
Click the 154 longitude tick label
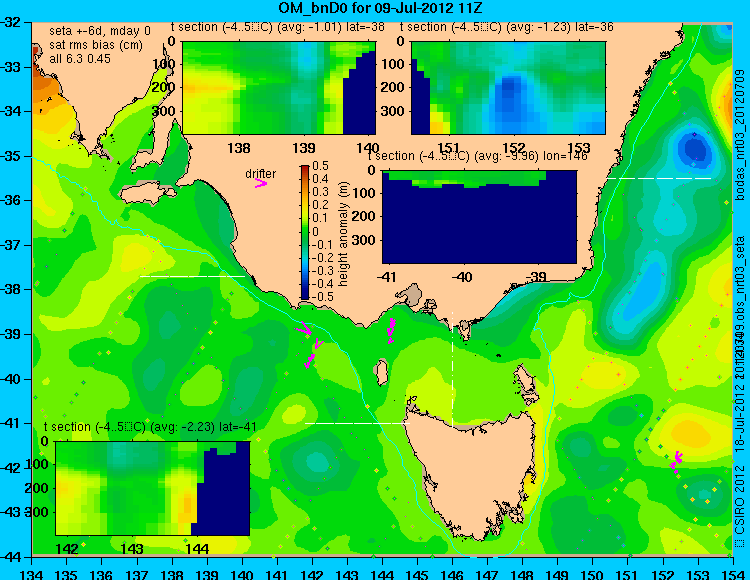click(x=733, y=574)
